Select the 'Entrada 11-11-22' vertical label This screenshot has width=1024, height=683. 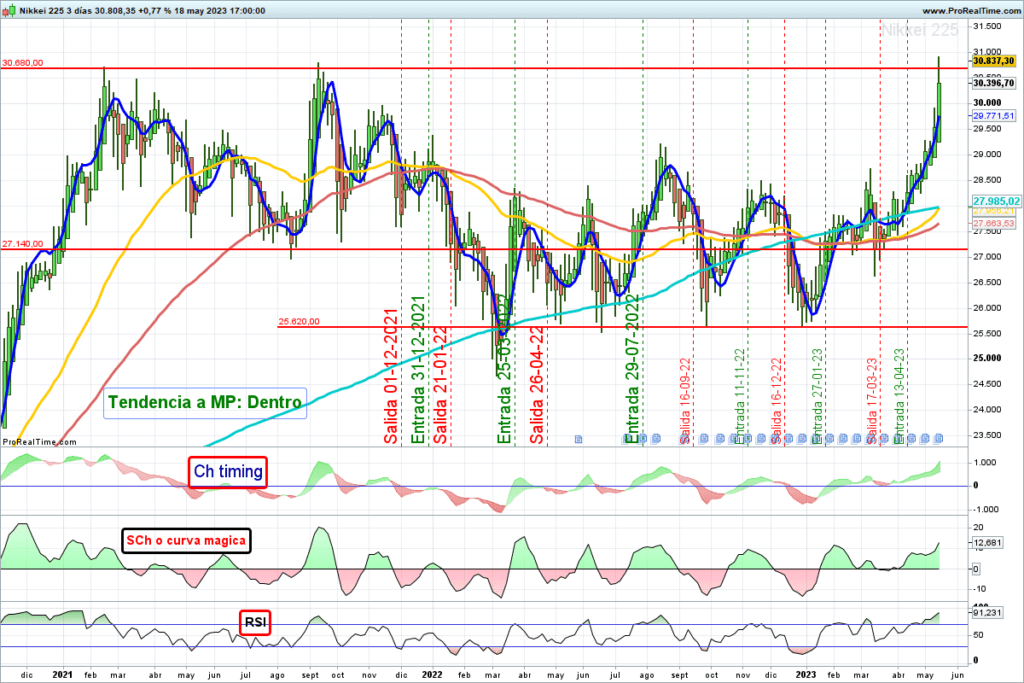point(739,396)
